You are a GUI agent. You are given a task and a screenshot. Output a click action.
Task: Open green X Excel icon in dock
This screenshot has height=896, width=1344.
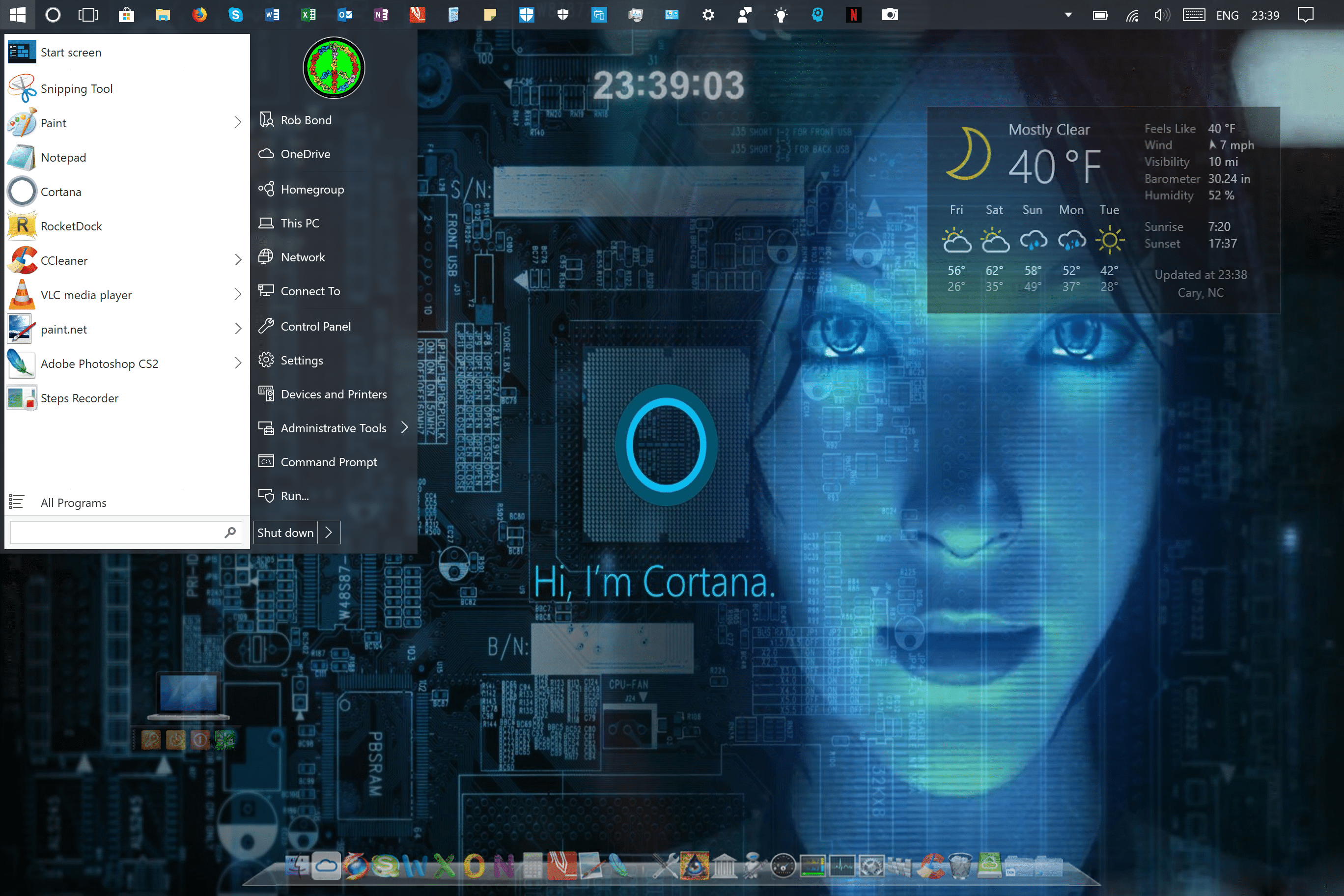(444, 866)
